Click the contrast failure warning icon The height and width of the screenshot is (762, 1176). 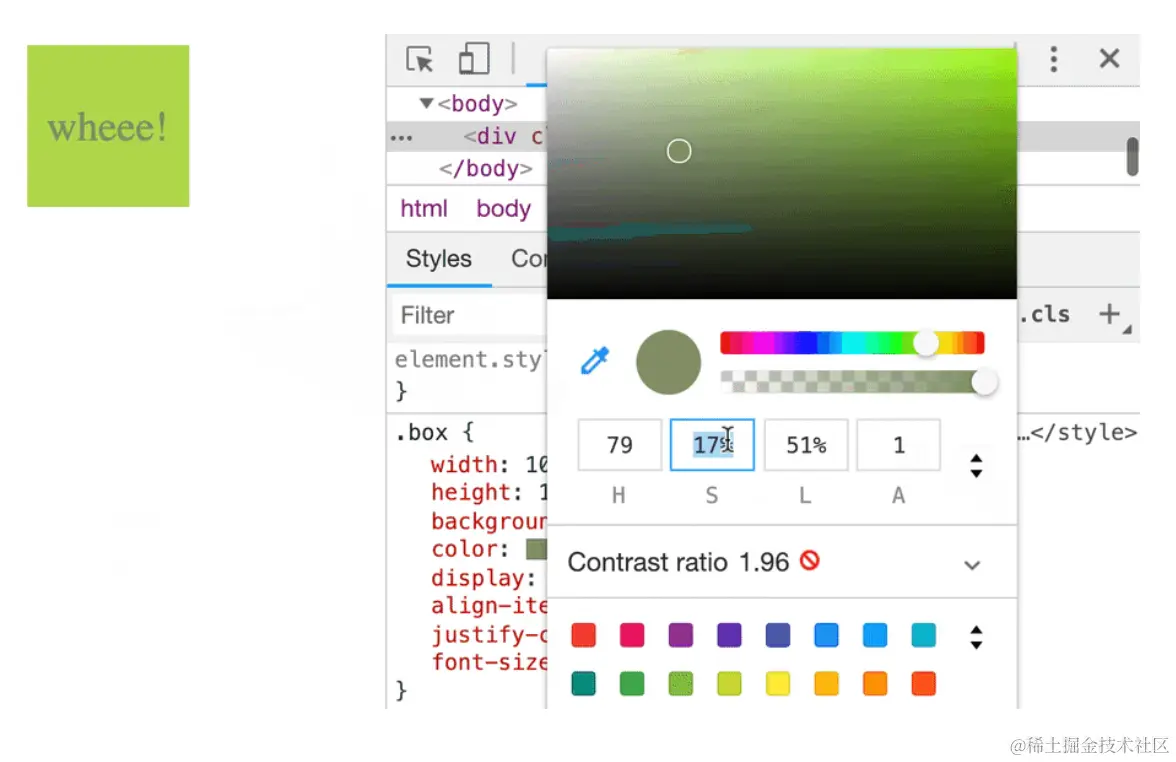(810, 560)
